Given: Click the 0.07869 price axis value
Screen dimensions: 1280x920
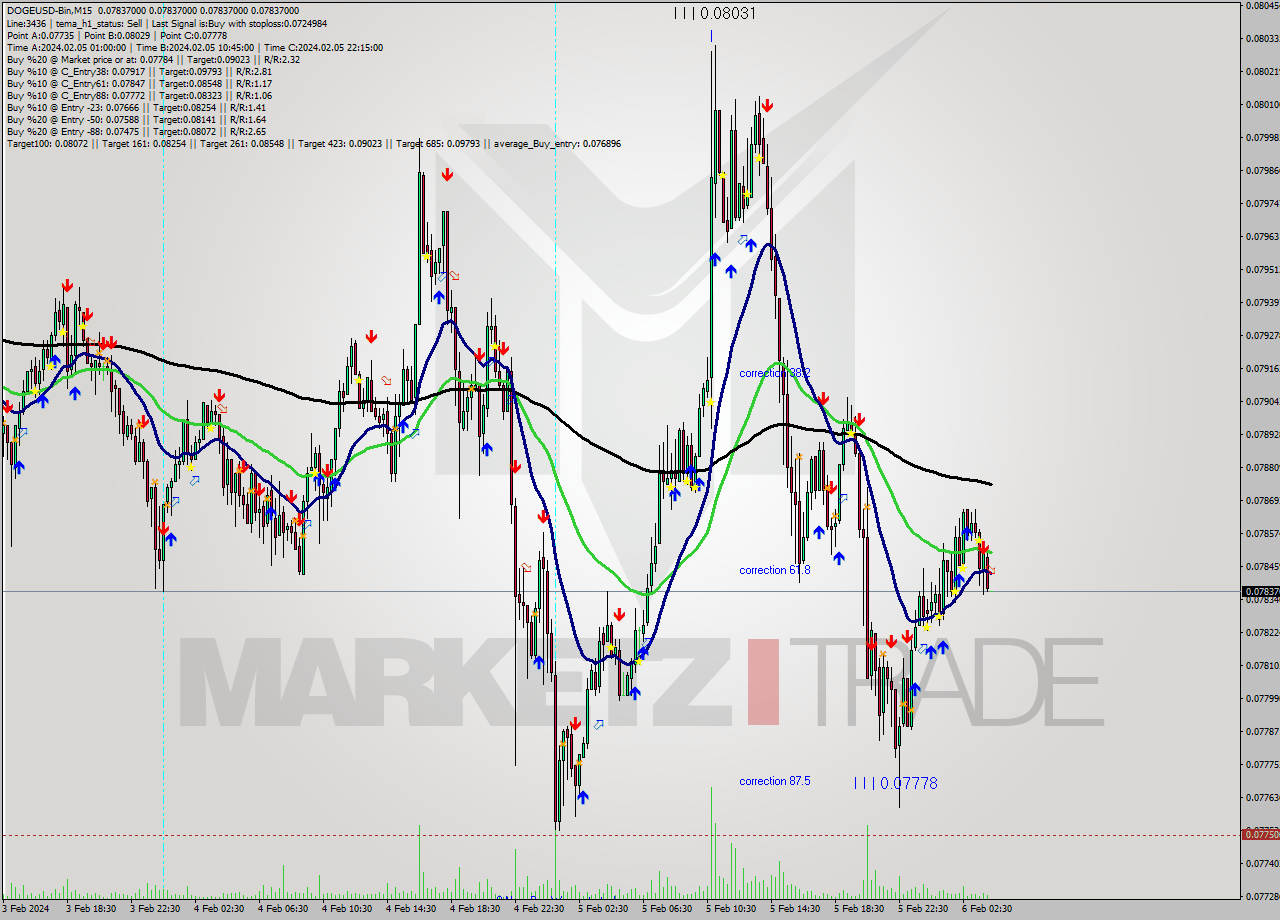Looking at the screenshot, I should click(1262, 501).
